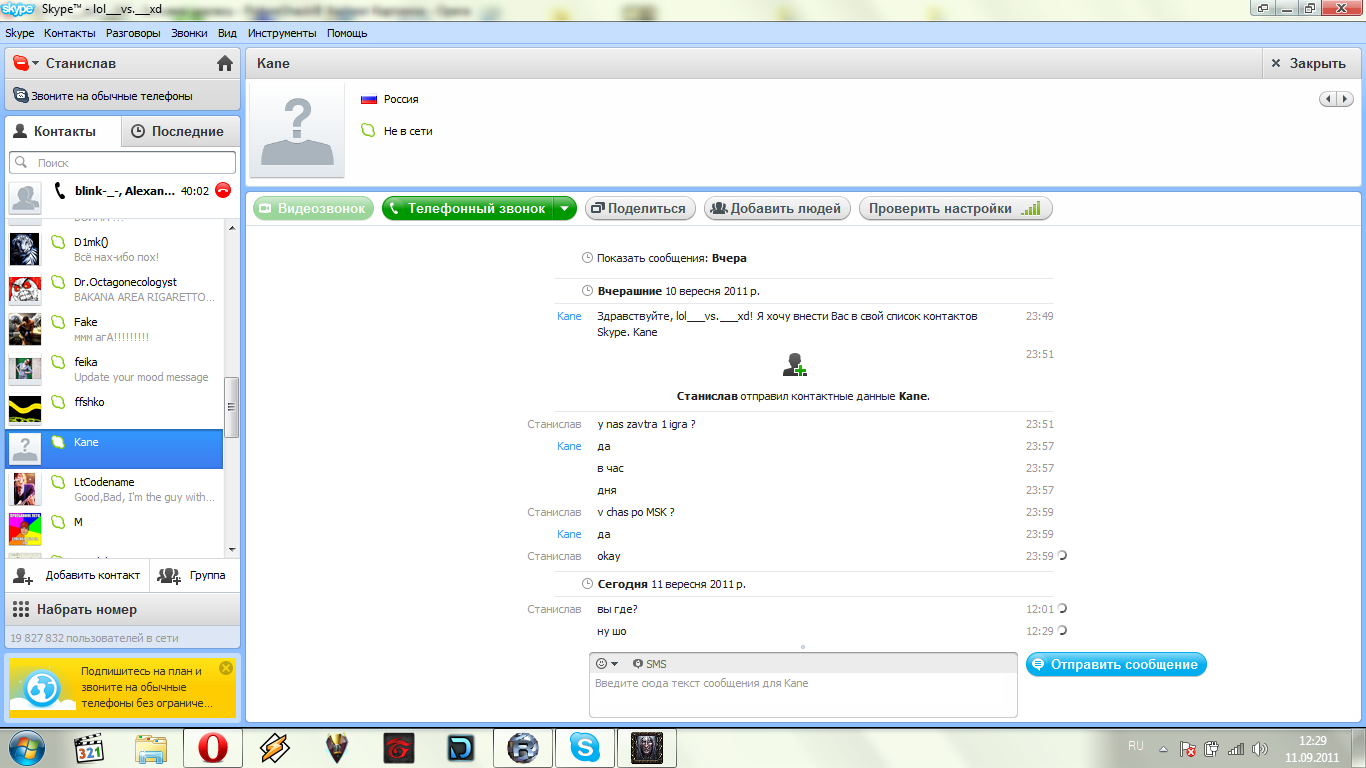The width and height of the screenshot is (1366, 768).
Task: Click the RU language indicator in tray
Action: tap(1135, 746)
